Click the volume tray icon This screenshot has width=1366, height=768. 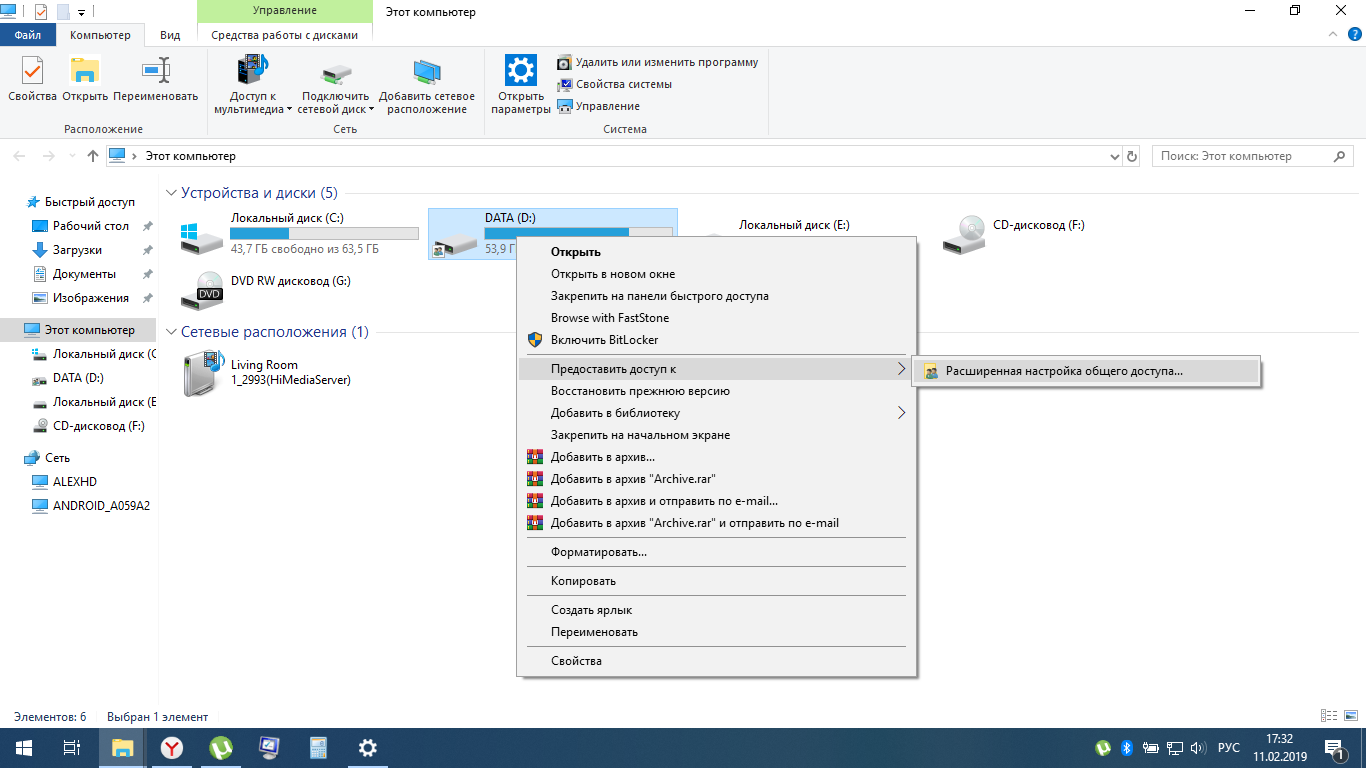[x=1199, y=748]
